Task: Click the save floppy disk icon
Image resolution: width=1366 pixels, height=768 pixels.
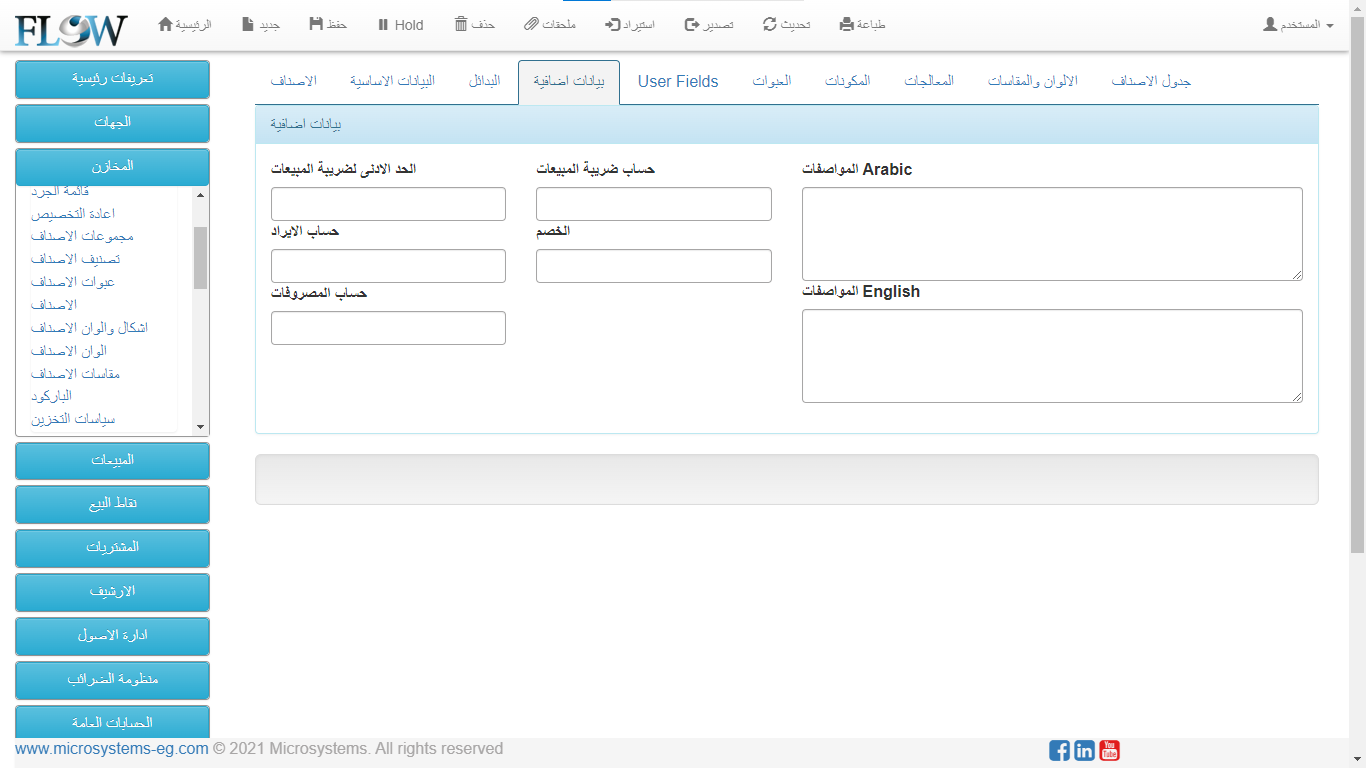Action: 316,24
